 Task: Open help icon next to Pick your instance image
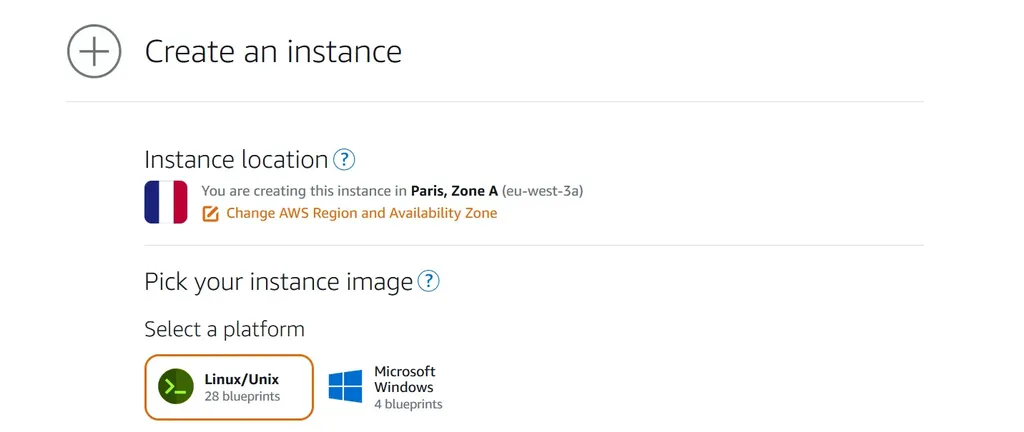click(428, 281)
